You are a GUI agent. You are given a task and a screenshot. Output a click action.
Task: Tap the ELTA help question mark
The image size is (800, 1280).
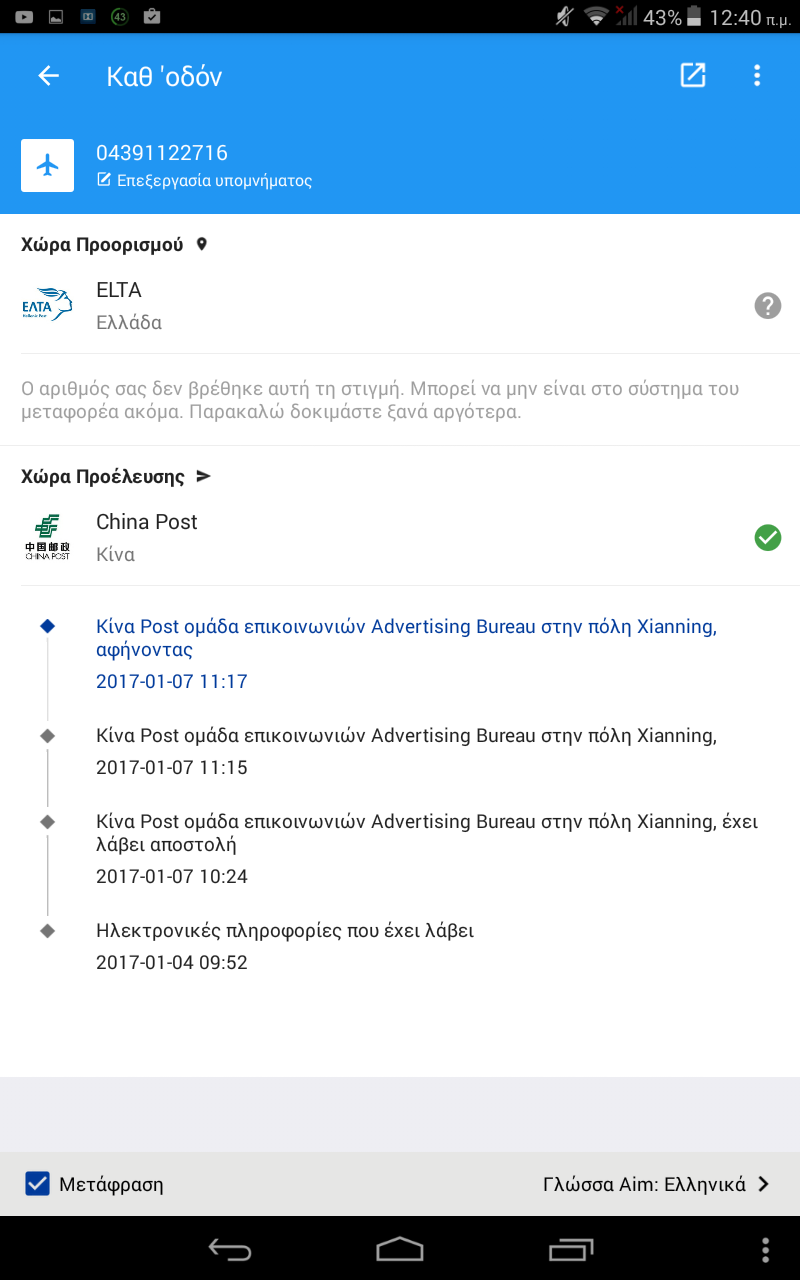pyautogui.click(x=767, y=306)
